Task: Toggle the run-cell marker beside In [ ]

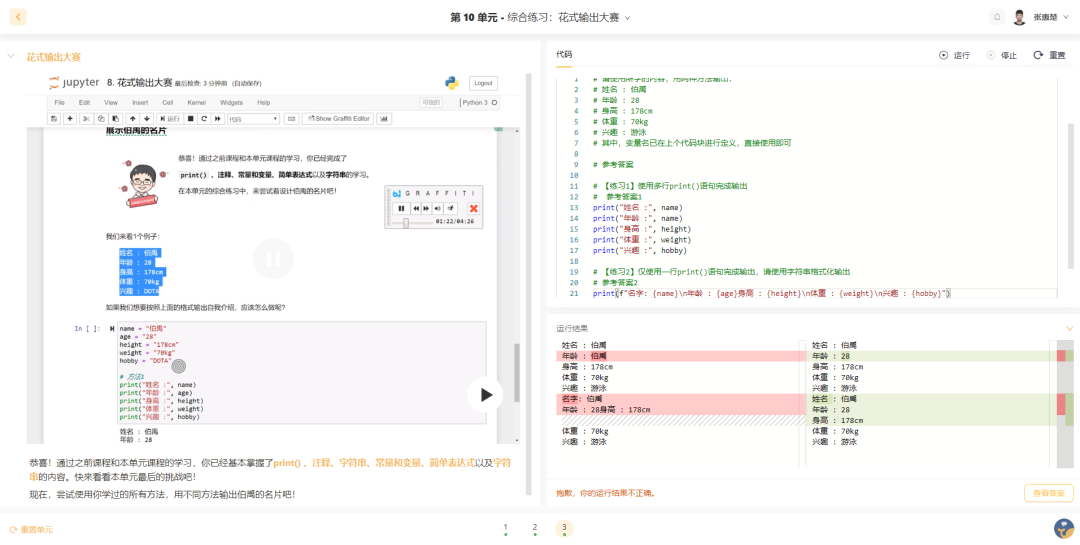Action: click(112, 329)
